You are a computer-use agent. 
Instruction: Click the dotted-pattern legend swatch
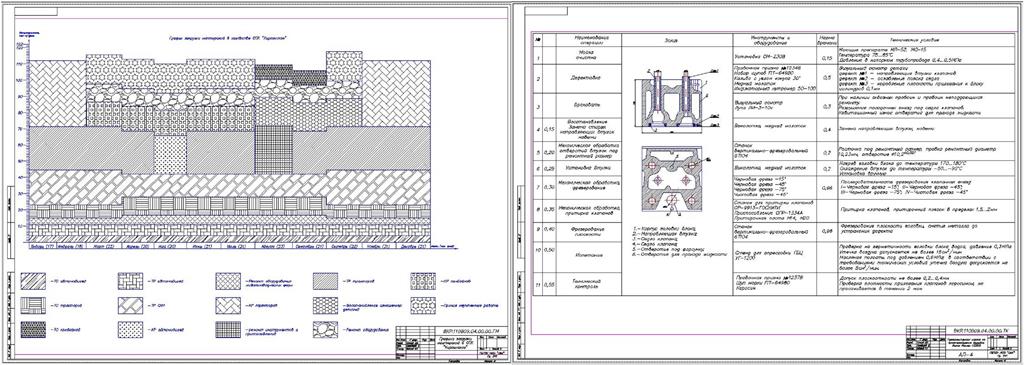pyautogui.click(x=131, y=329)
